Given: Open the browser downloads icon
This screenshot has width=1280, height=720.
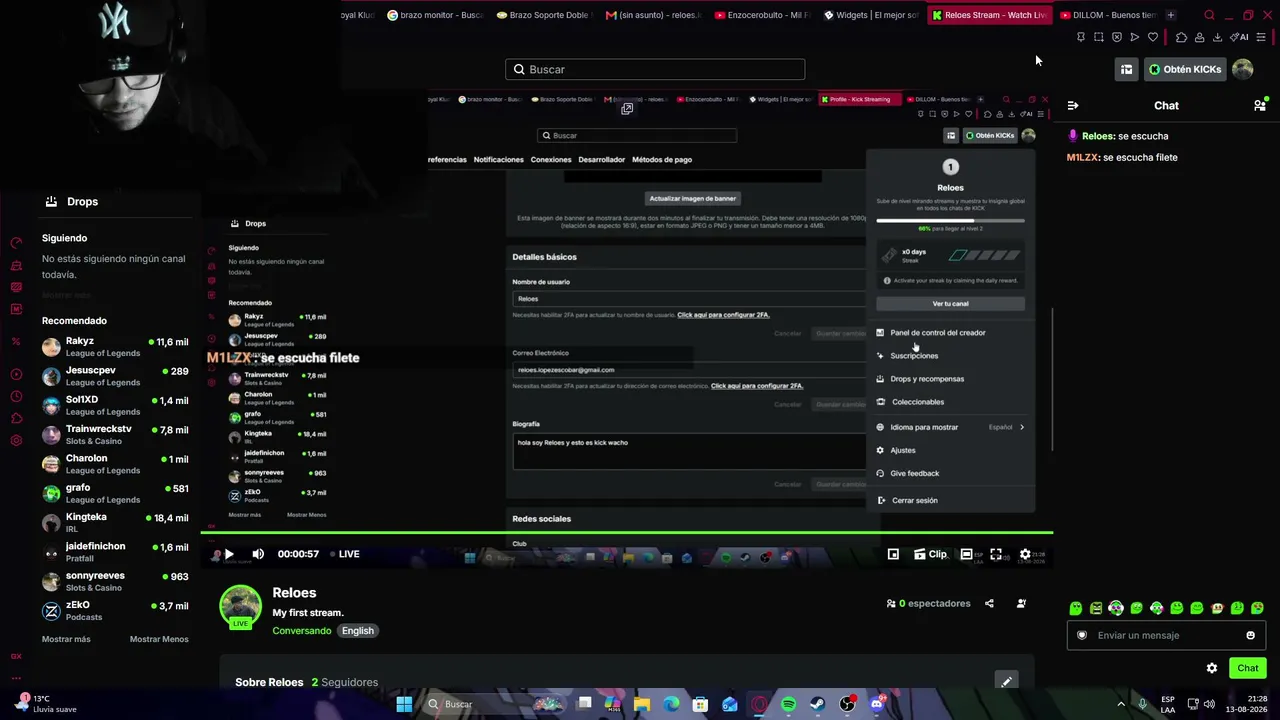Looking at the screenshot, I should [1217, 37].
